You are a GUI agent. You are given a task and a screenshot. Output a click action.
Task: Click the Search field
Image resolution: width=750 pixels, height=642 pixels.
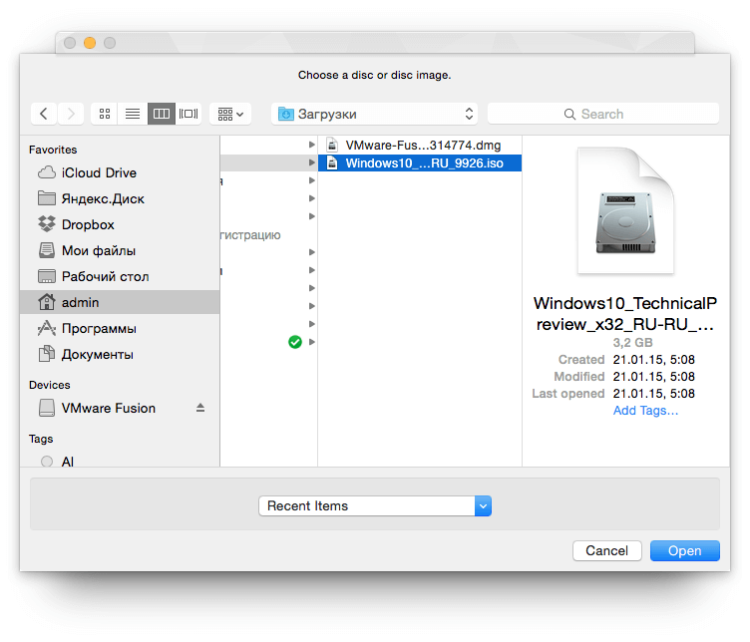[x=603, y=114]
